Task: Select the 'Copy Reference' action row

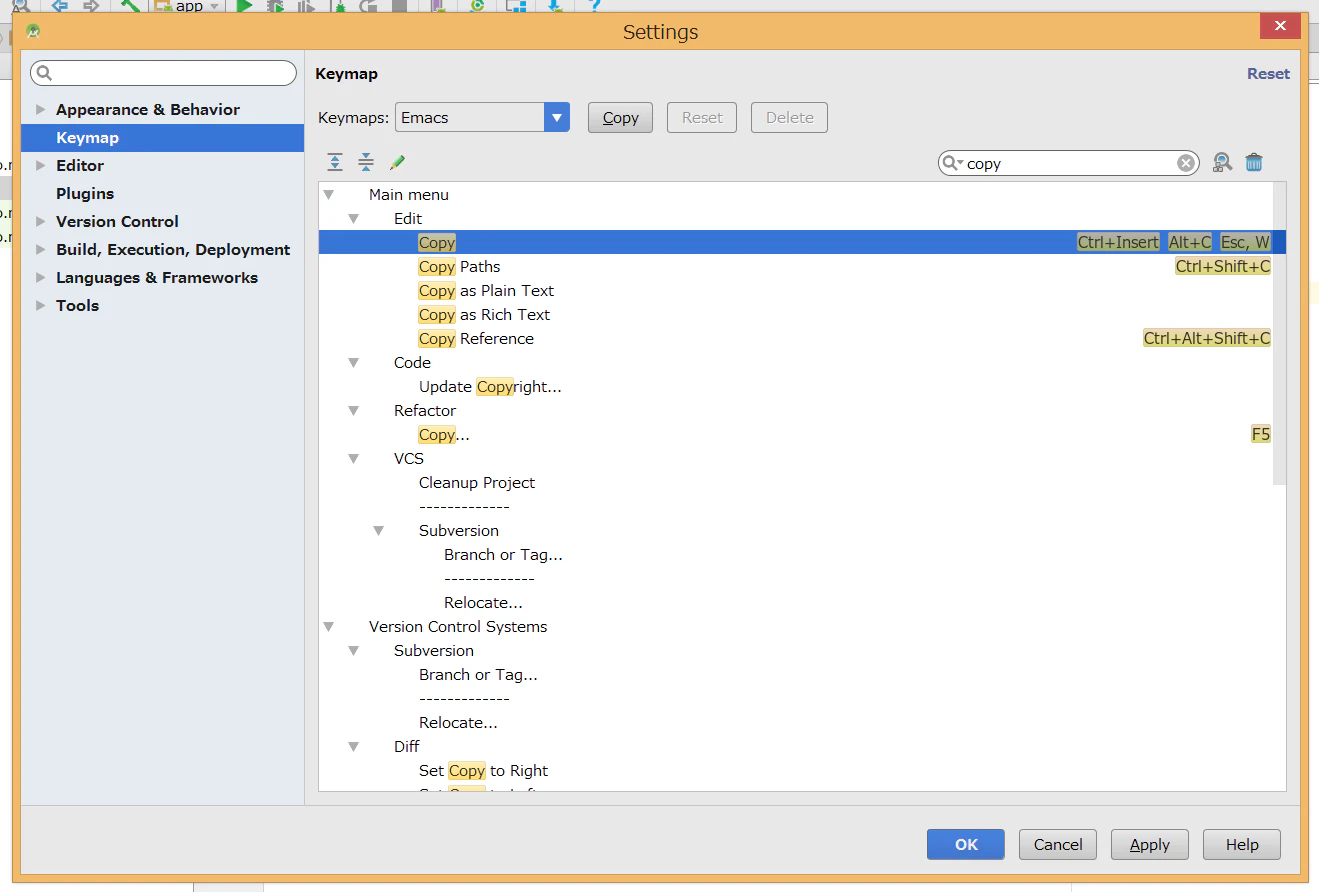Action: coord(796,338)
